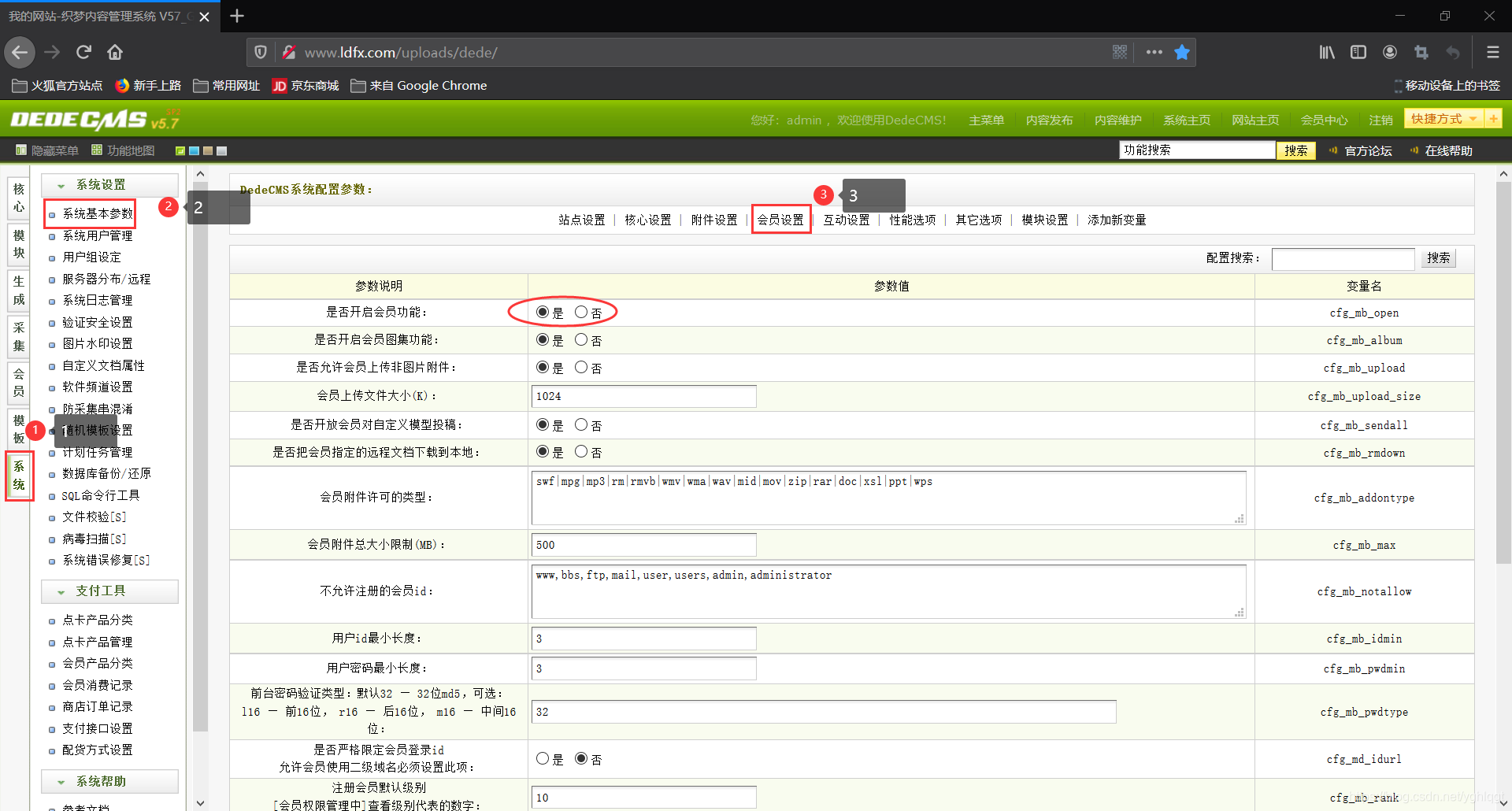Open the 来自 Google Chrome bookmark folder
The height and width of the screenshot is (811, 1512).
point(419,86)
